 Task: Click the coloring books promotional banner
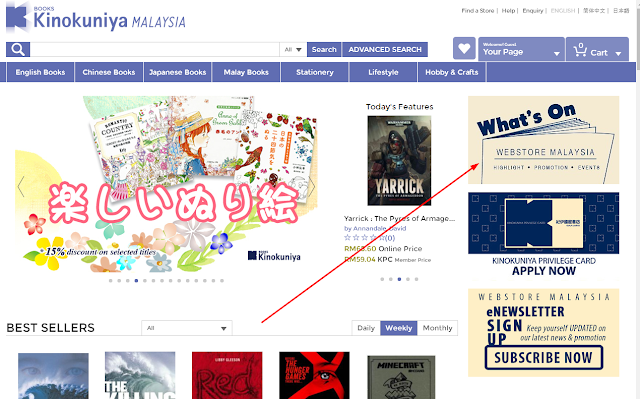(166, 184)
